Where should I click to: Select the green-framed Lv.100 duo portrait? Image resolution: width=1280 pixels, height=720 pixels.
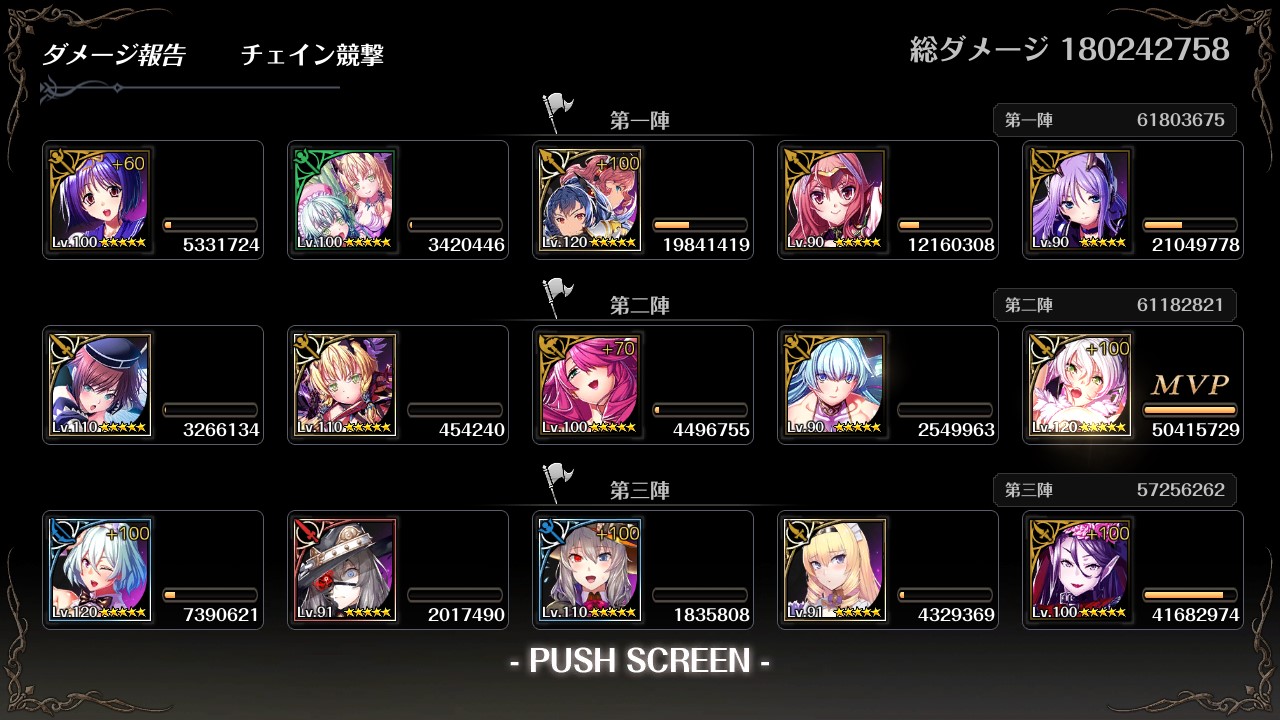(344, 200)
